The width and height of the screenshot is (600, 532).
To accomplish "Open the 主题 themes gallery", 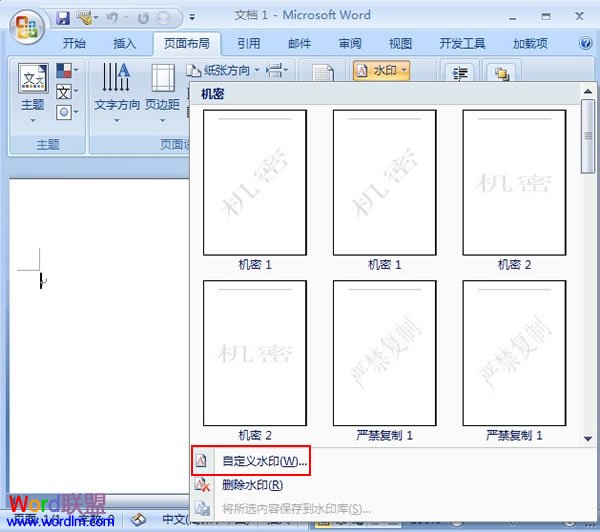I will pos(33,93).
